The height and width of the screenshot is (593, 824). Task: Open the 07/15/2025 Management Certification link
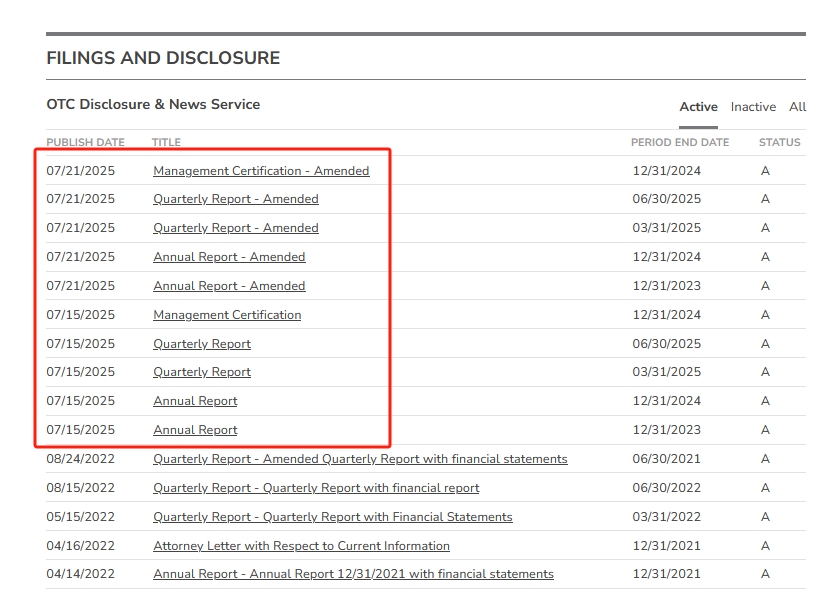[227, 315]
